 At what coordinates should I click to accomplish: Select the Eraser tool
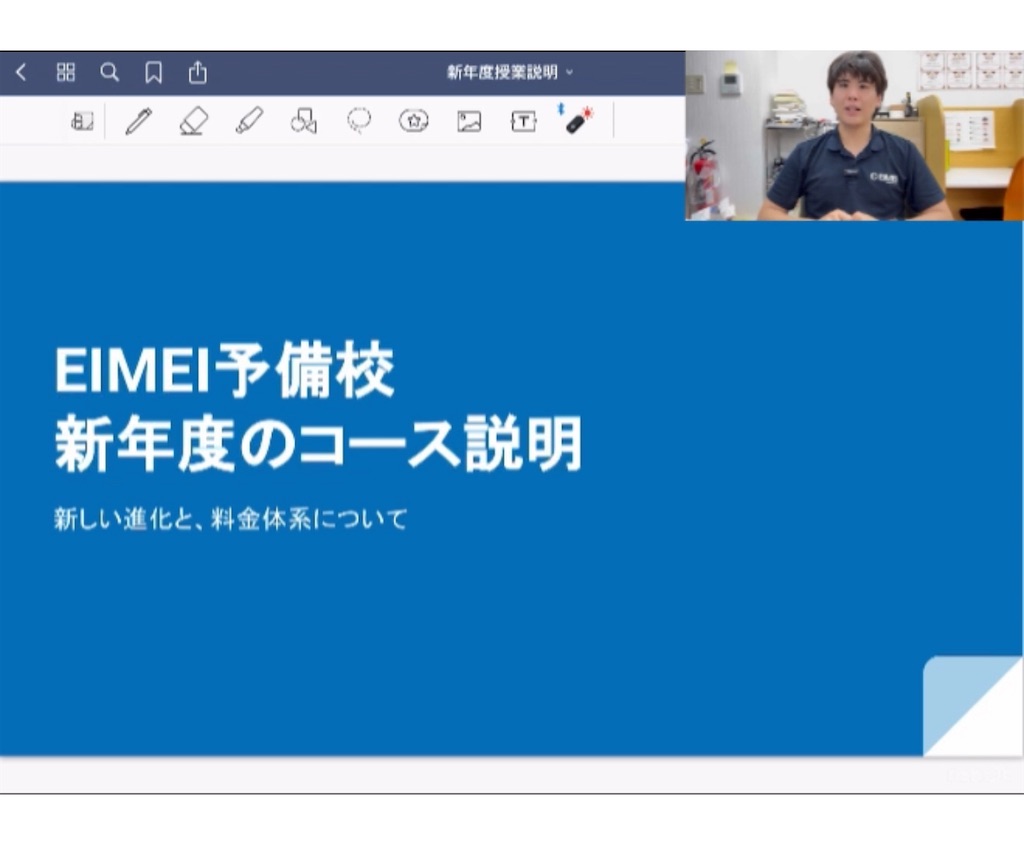point(194,121)
